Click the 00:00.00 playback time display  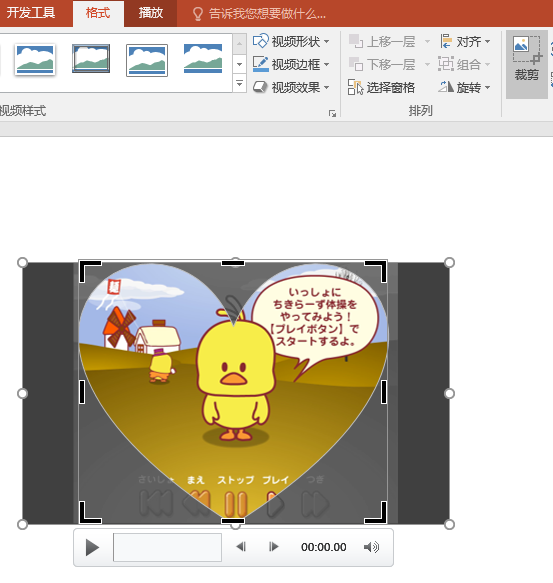click(324, 547)
